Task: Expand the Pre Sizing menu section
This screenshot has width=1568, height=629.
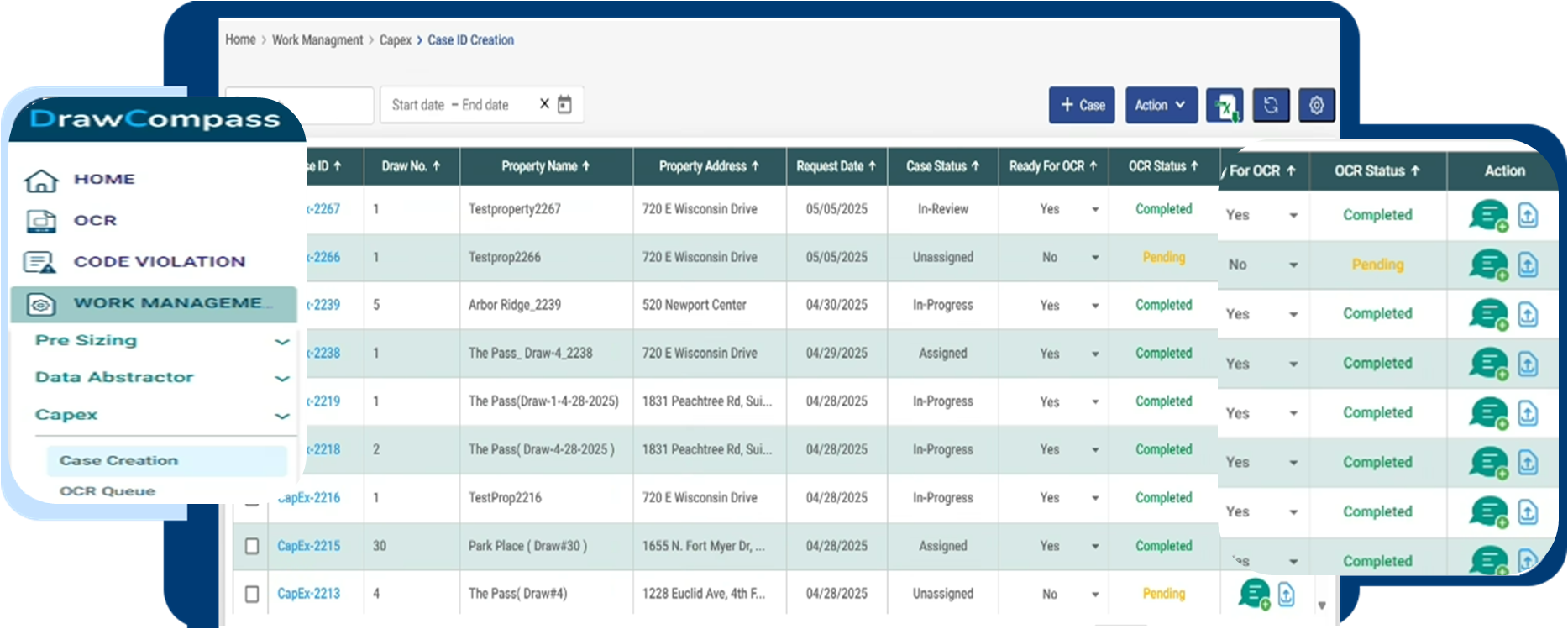Action: click(282, 341)
